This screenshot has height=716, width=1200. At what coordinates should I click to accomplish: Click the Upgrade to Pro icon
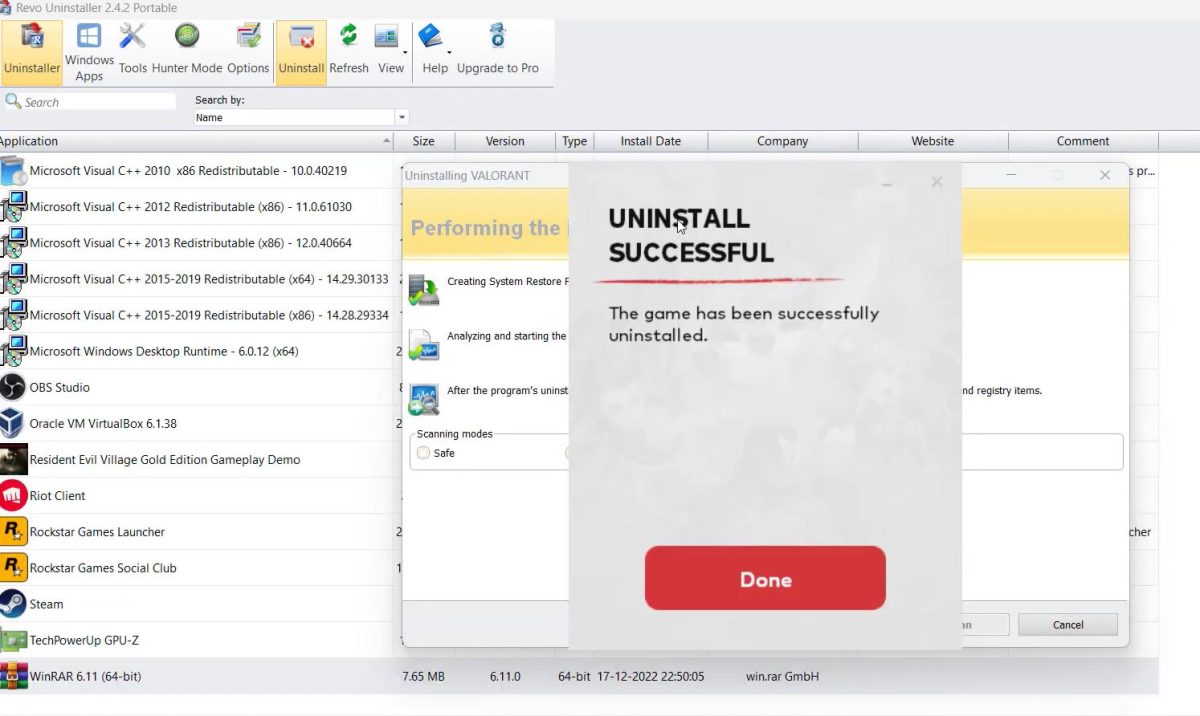tap(497, 52)
